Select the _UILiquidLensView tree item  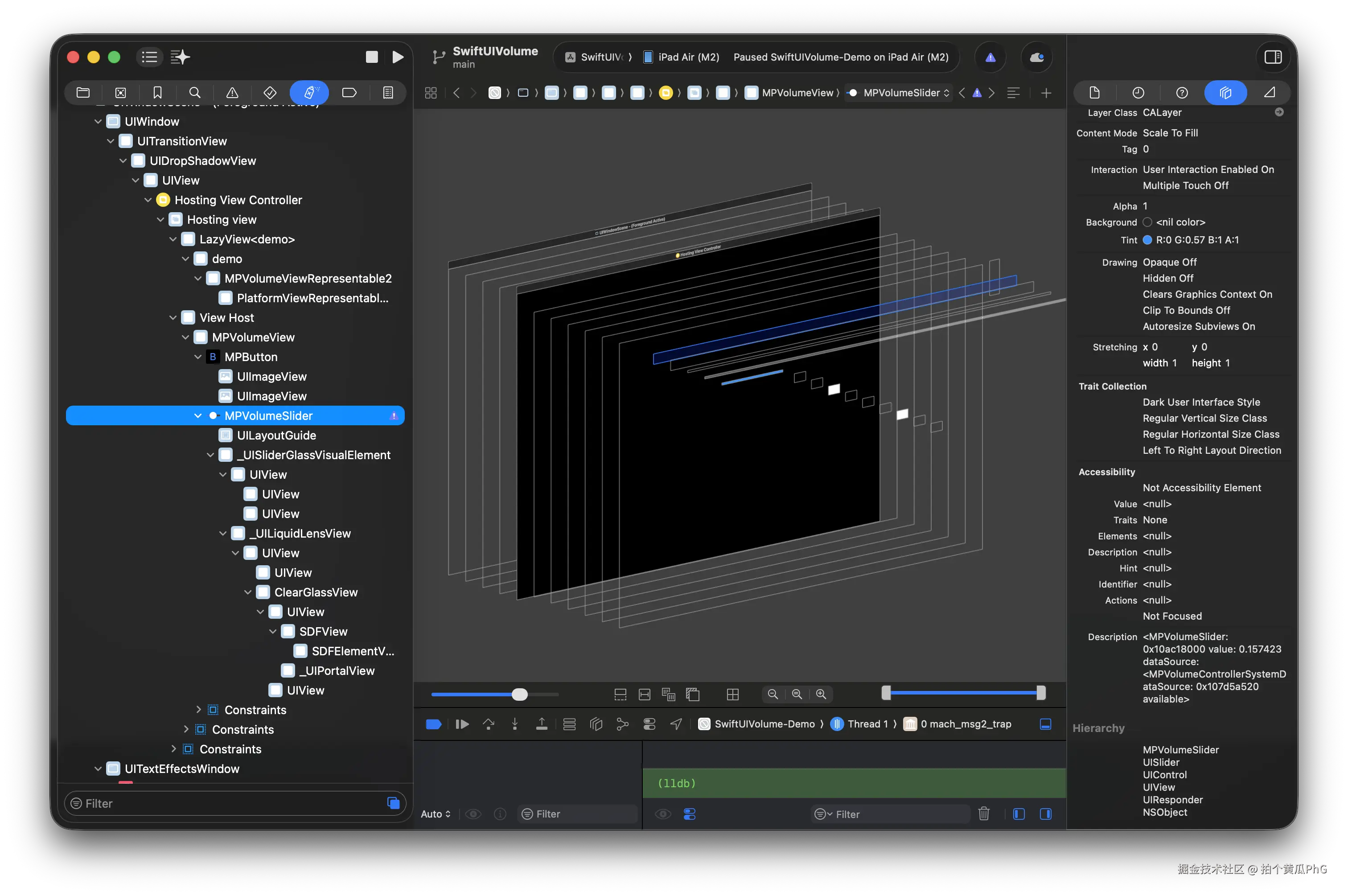coord(302,533)
